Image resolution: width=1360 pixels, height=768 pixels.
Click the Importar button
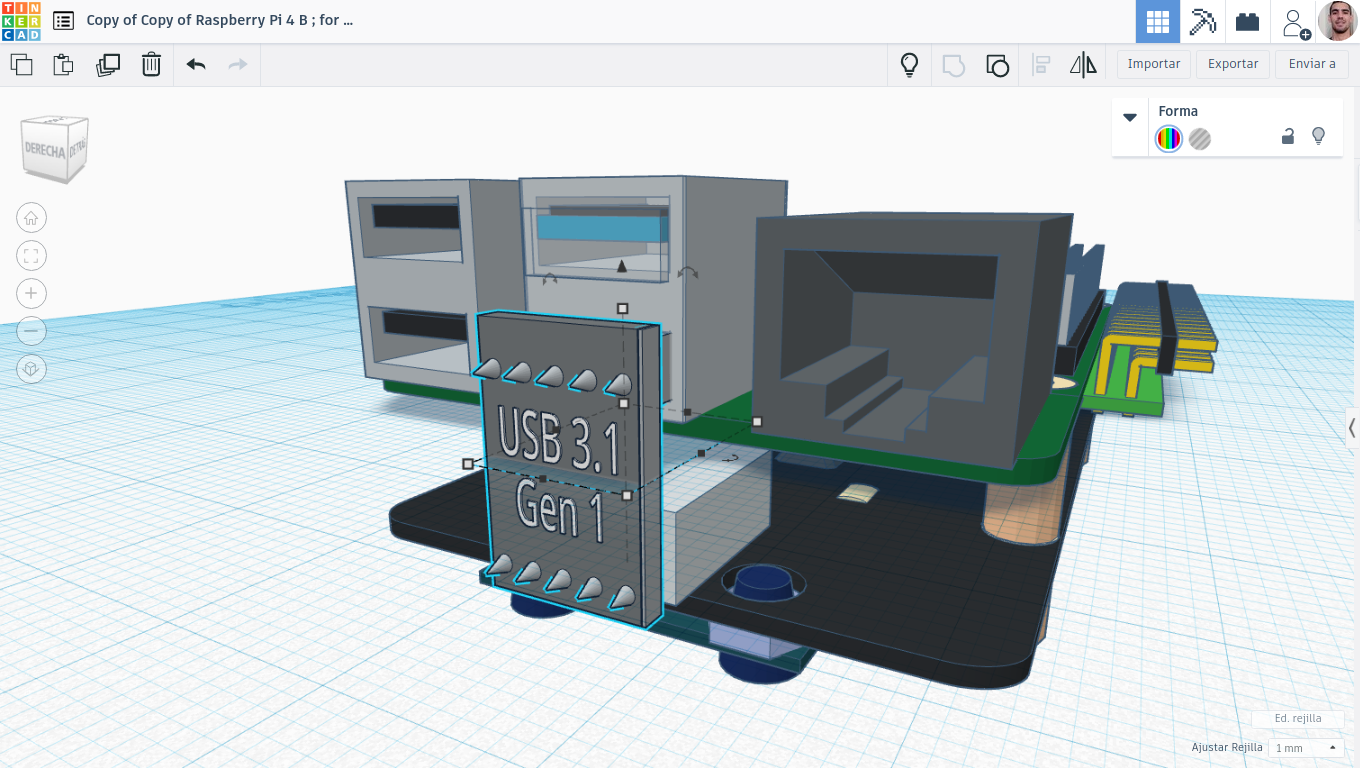(x=1154, y=64)
